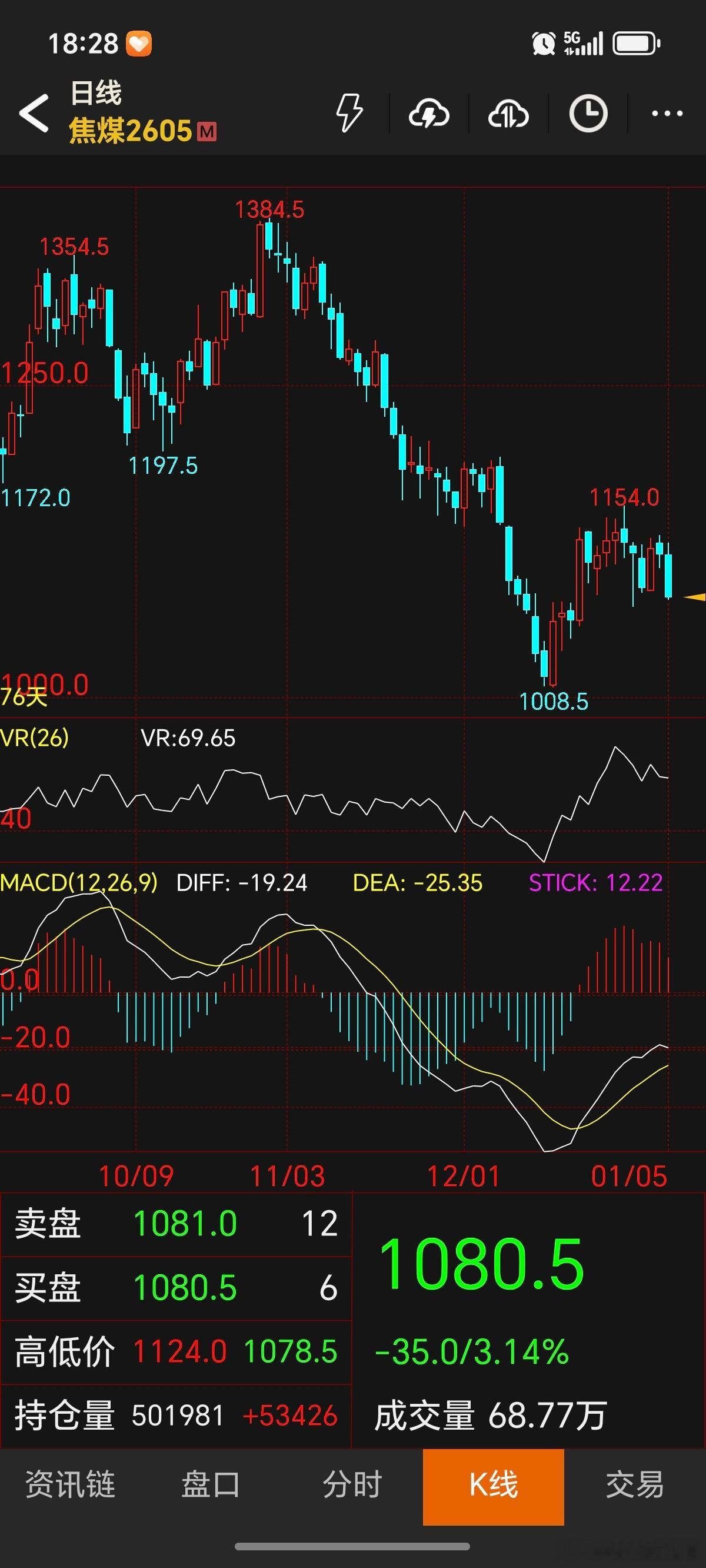706x1568 pixels.
Task: Switch to the 资讯链 tab
Action: point(70,1484)
